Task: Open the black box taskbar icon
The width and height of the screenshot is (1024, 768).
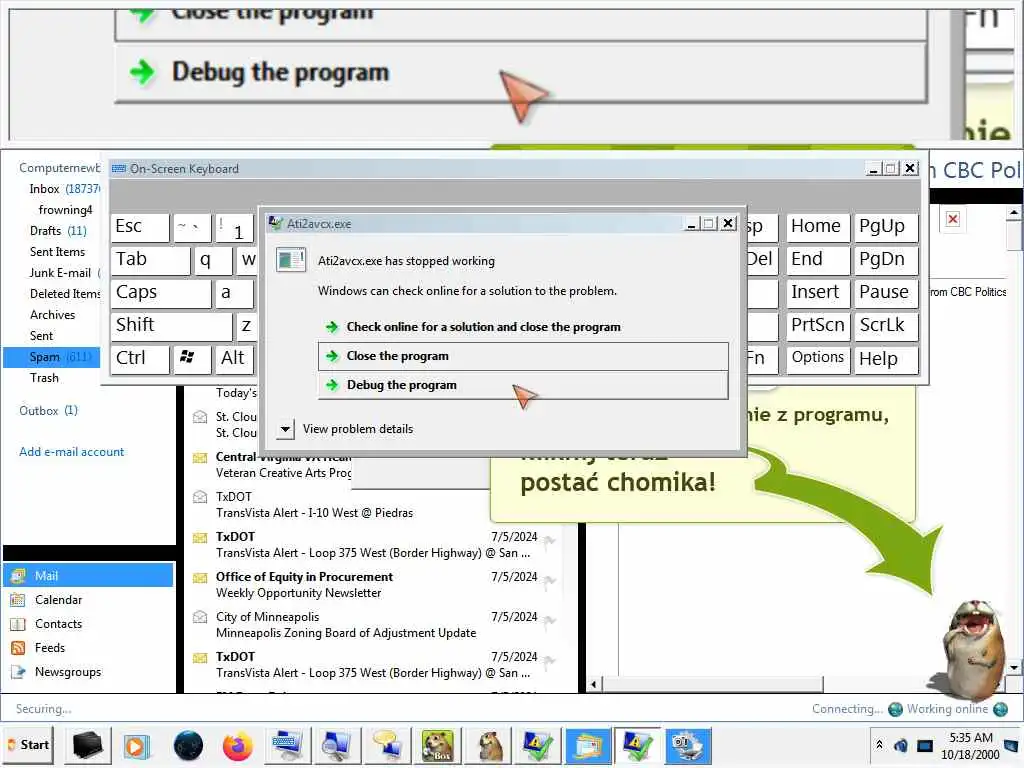Action: pos(88,745)
